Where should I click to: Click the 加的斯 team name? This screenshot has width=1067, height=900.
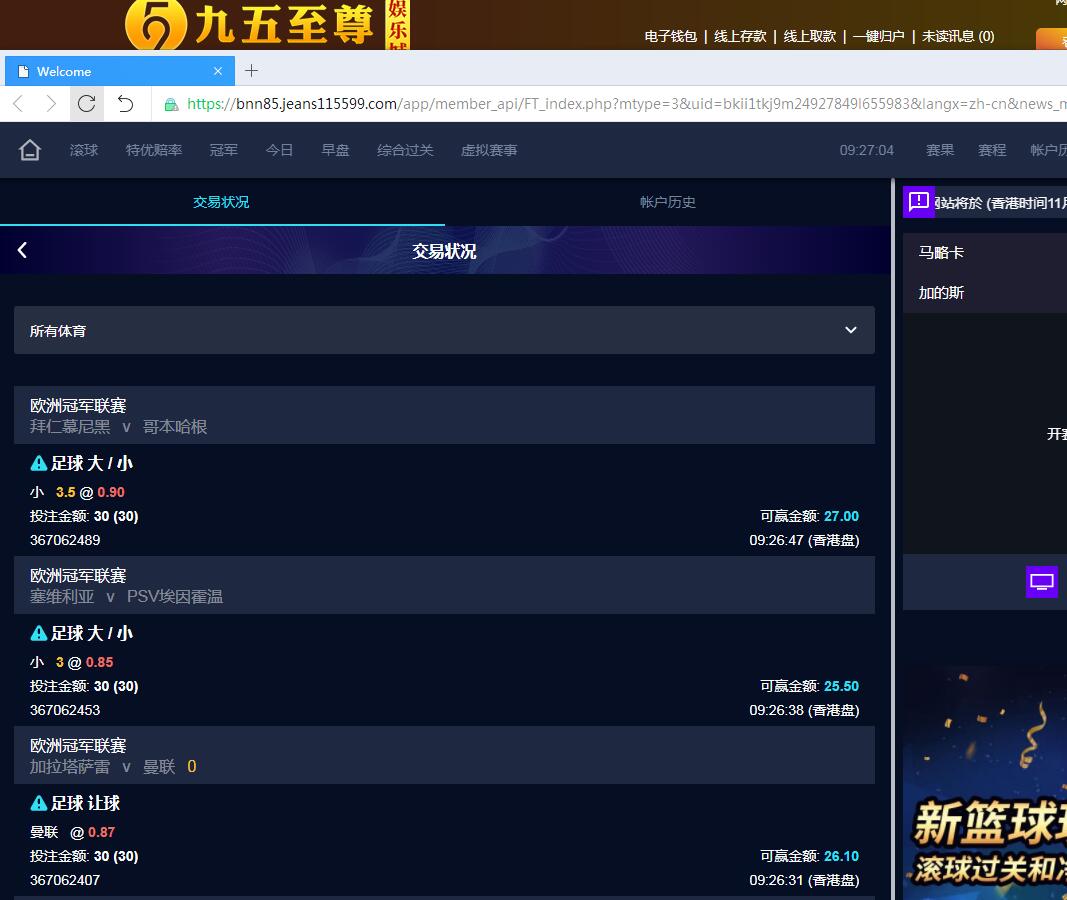(941, 293)
